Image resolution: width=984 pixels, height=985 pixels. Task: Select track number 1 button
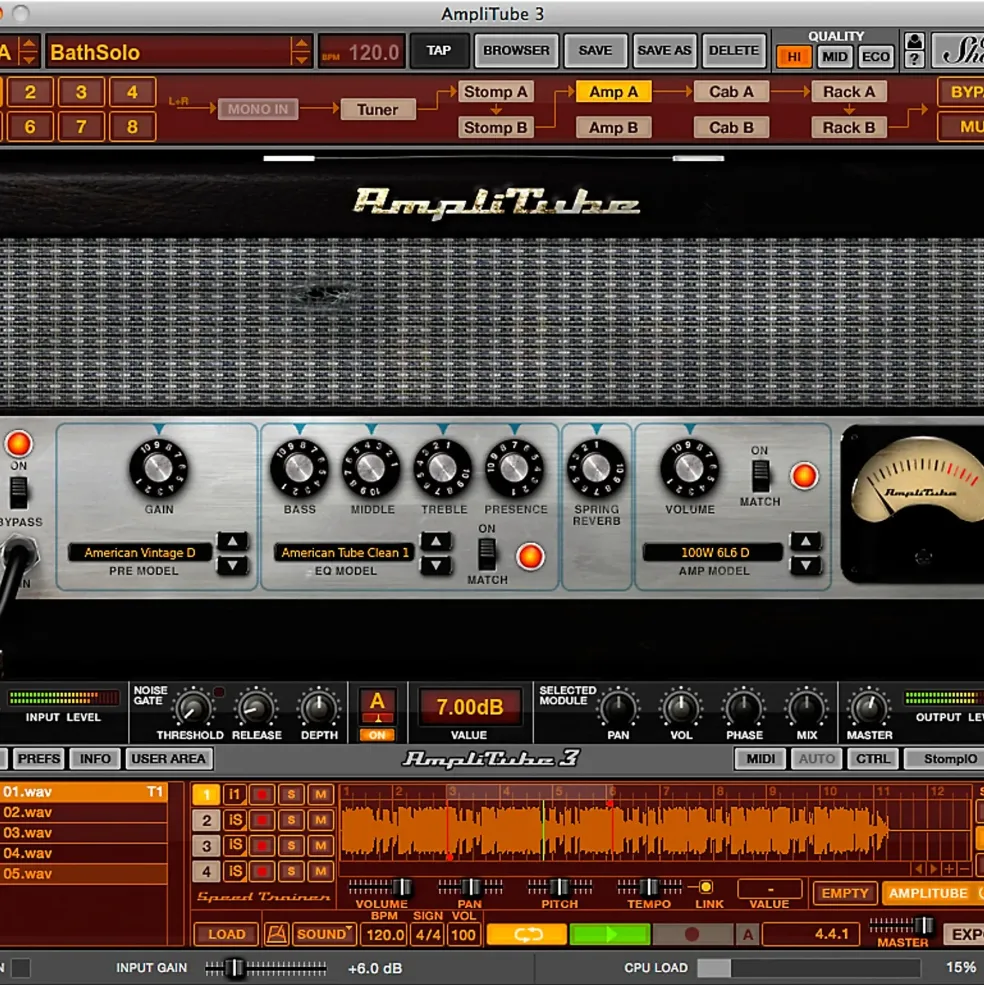pyautogui.click(x=206, y=795)
